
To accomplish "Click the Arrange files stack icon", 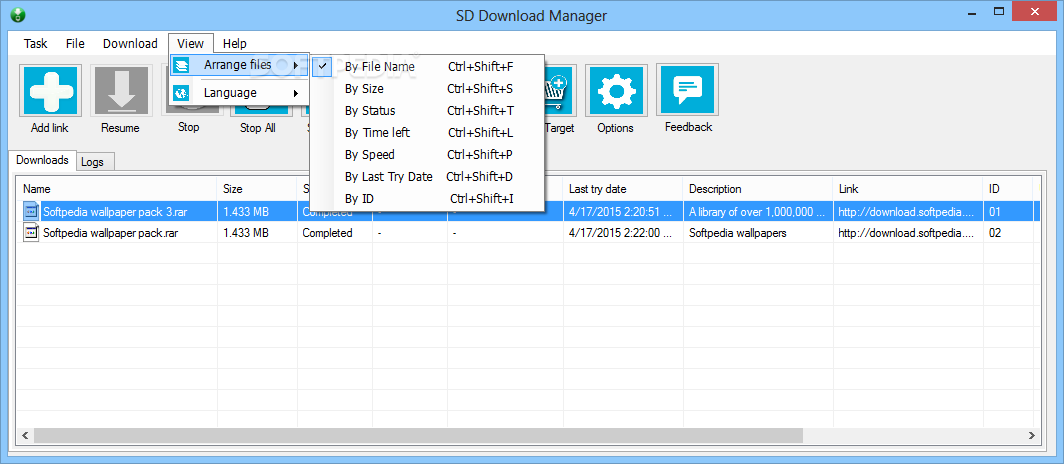I will click(x=180, y=65).
